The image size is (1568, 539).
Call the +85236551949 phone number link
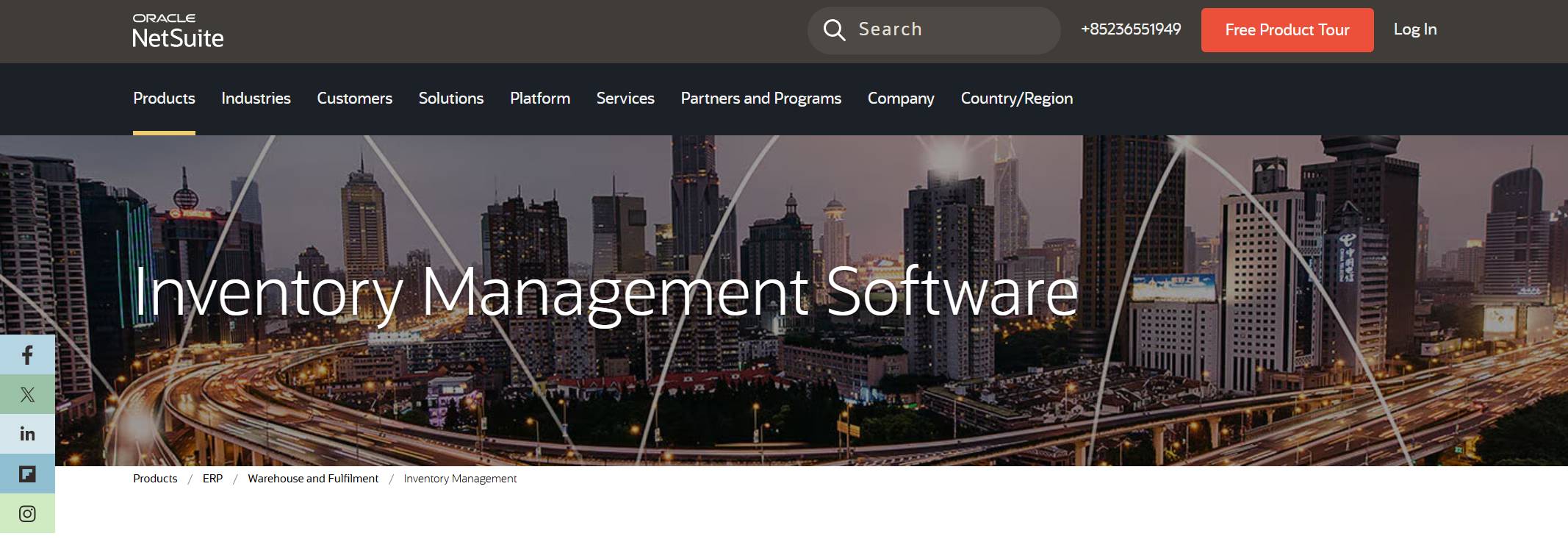pyautogui.click(x=1131, y=29)
